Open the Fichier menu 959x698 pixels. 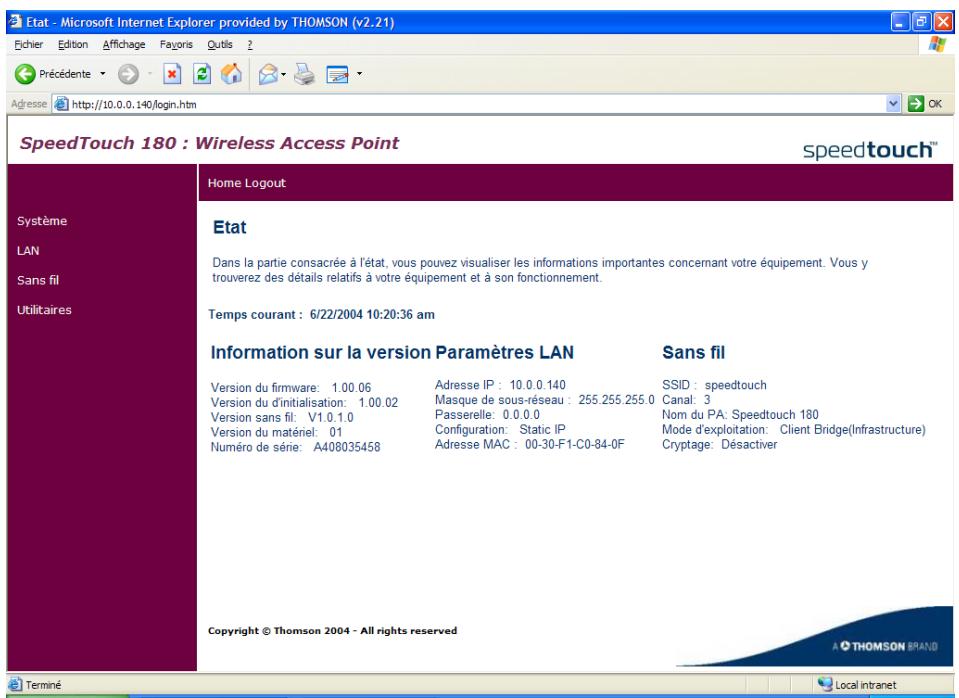click(29, 45)
